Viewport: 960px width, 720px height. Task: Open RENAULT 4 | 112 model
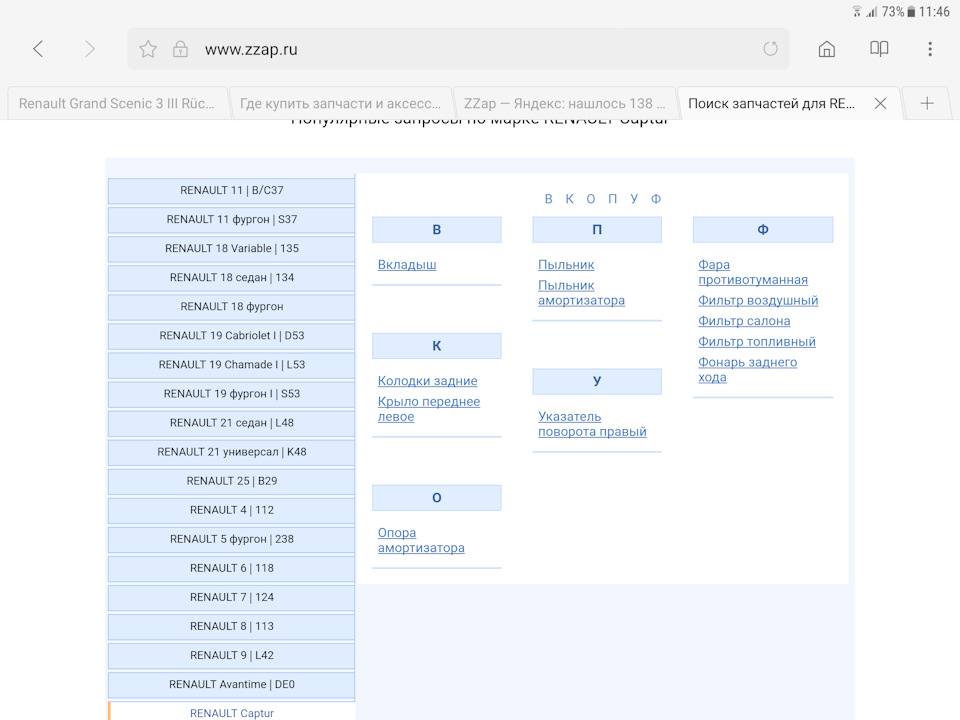(x=231, y=510)
